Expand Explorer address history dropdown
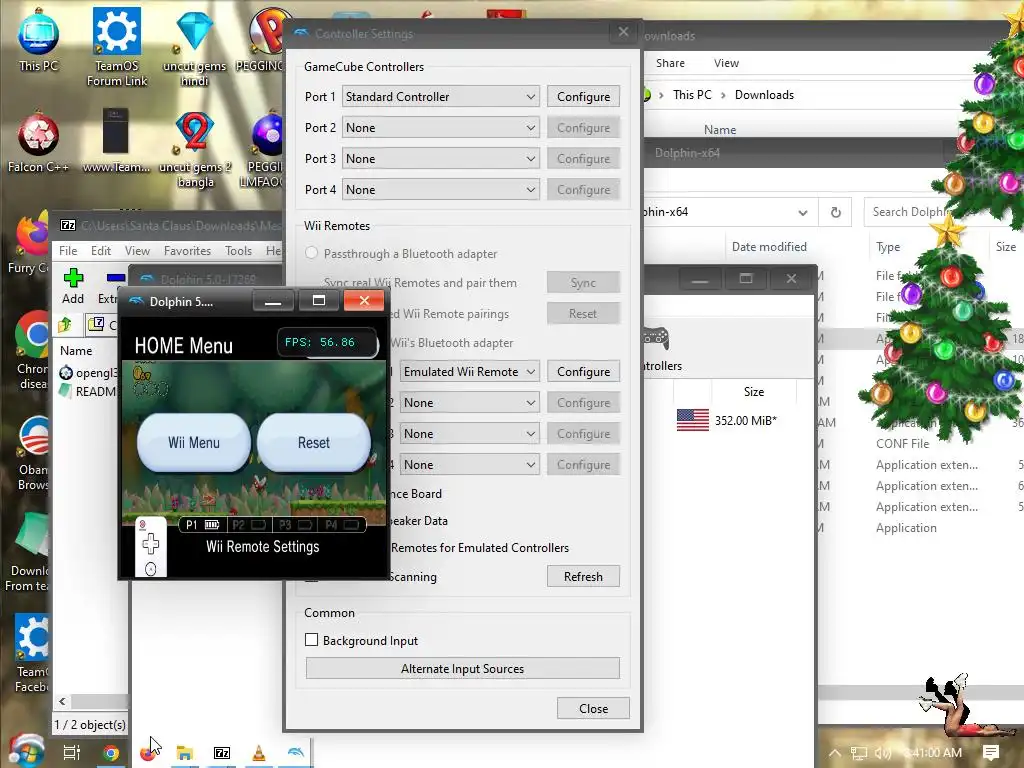1024x768 pixels. 803,212
